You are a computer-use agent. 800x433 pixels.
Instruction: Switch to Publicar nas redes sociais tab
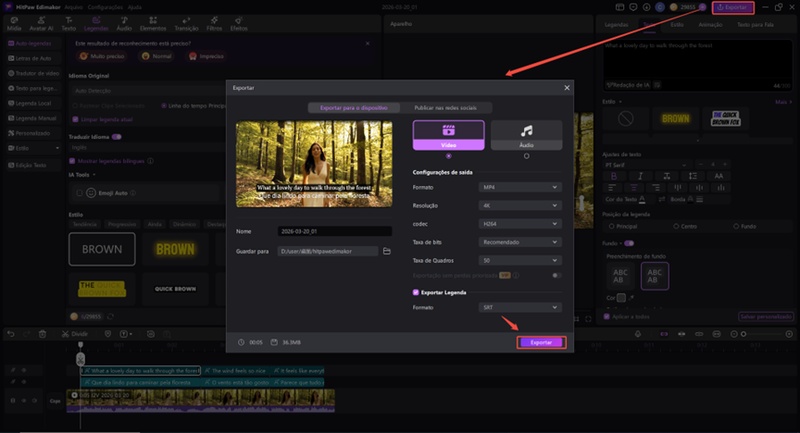point(445,108)
